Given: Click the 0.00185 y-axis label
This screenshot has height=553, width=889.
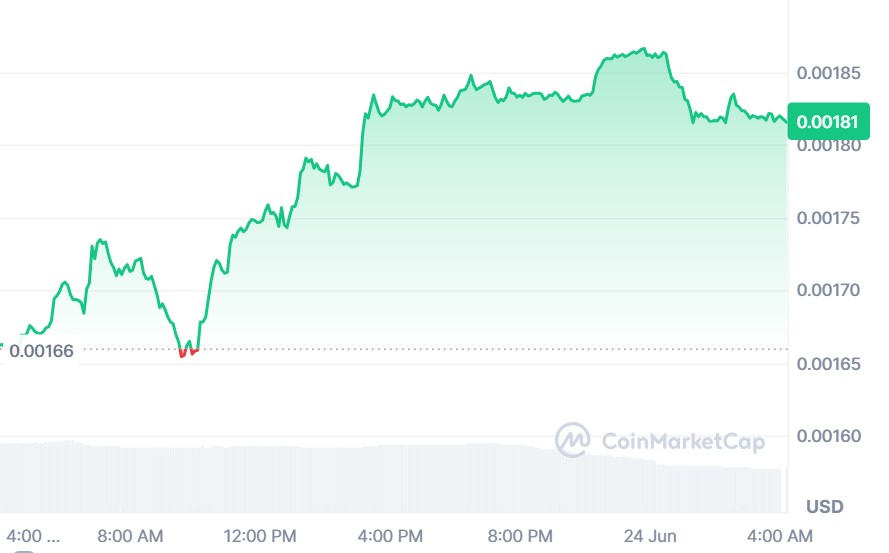Looking at the screenshot, I should click(826, 73).
